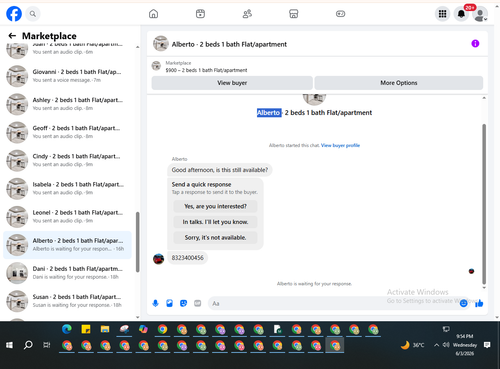Open the Facebook search icon
This screenshot has width=500, height=369.
pyautogui.click(x=33, y=14)
